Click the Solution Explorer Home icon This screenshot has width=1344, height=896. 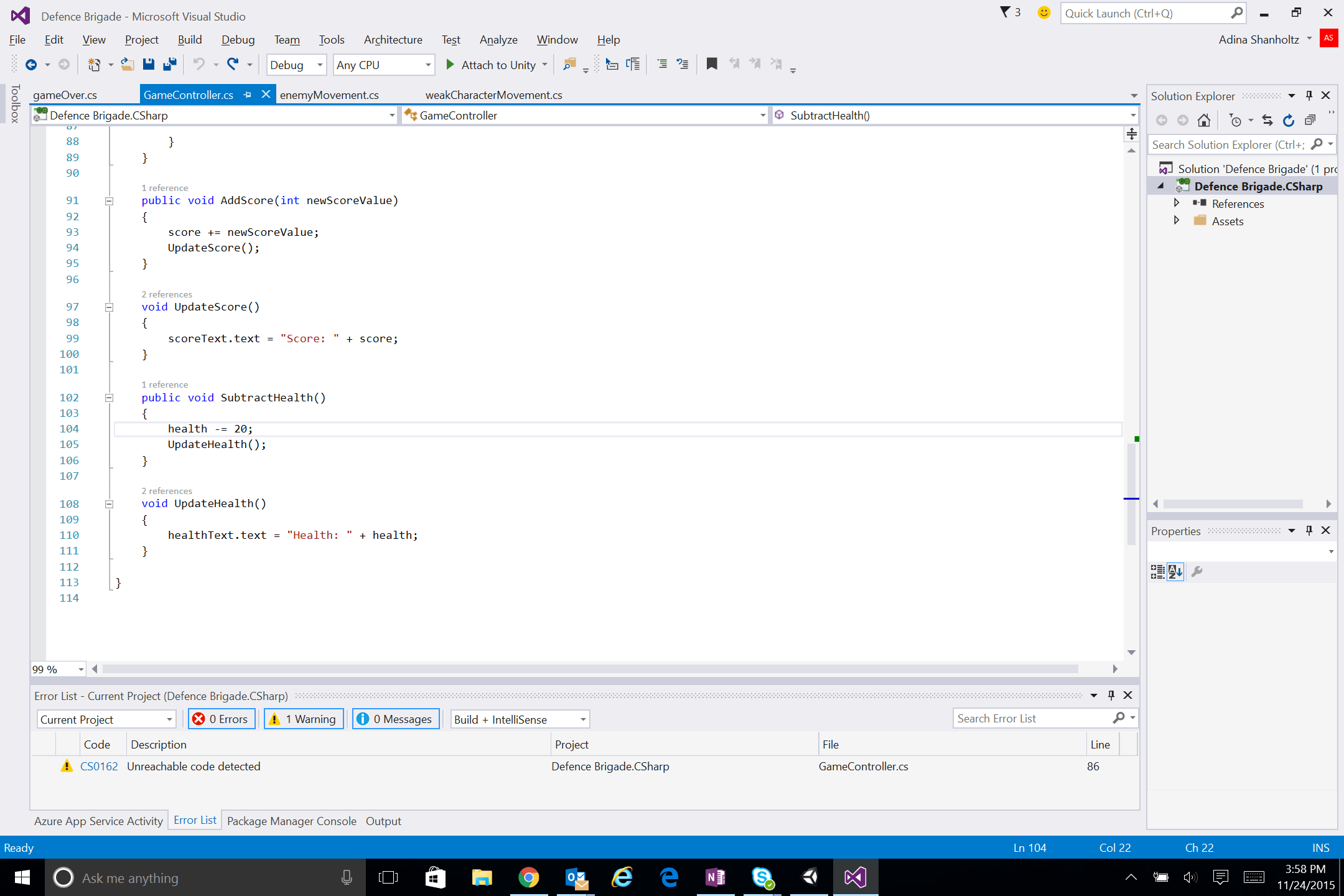(1204, 120)
